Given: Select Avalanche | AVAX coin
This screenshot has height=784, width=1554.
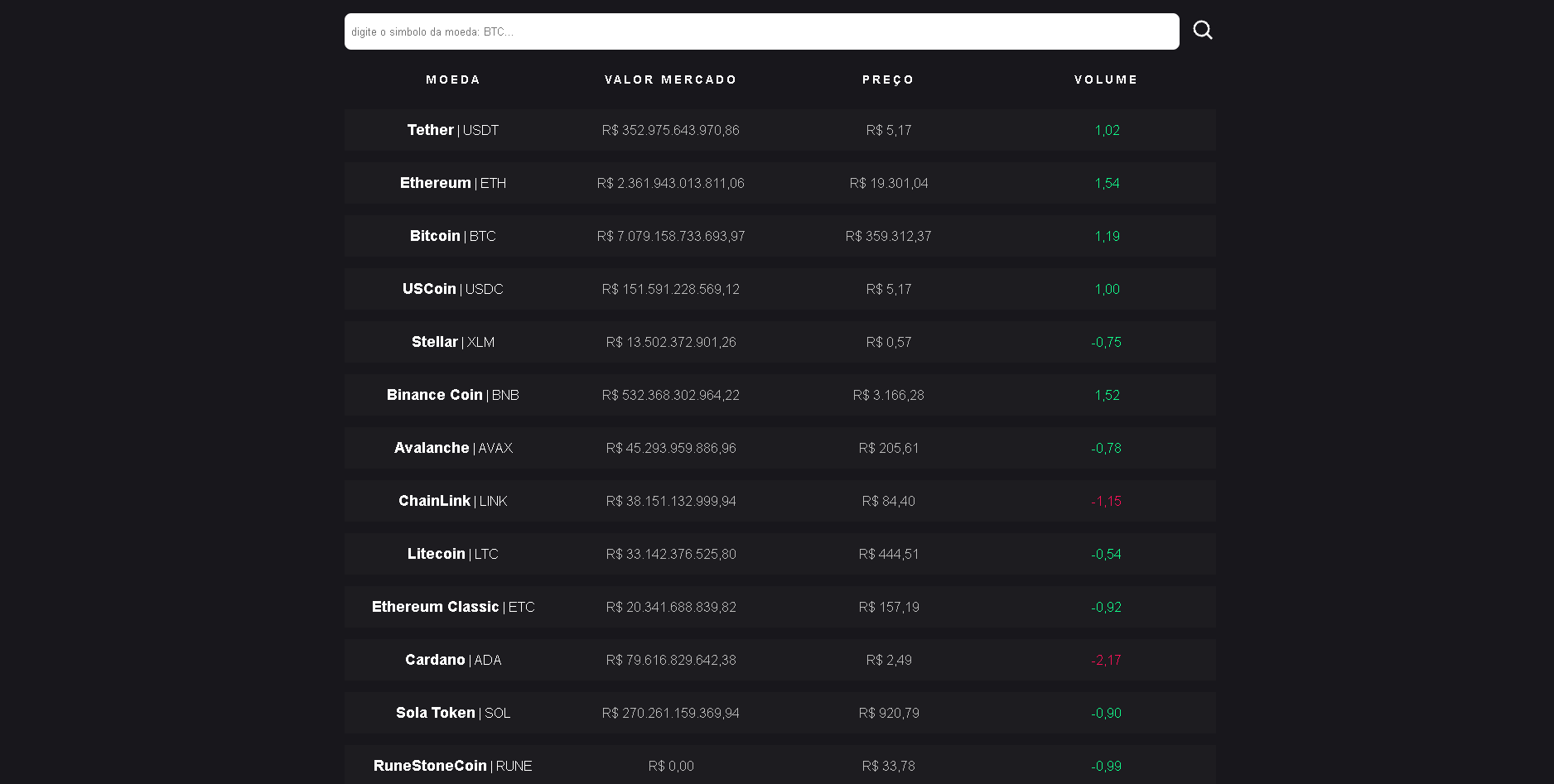Looking at the screenshot, I should point(453,448).
